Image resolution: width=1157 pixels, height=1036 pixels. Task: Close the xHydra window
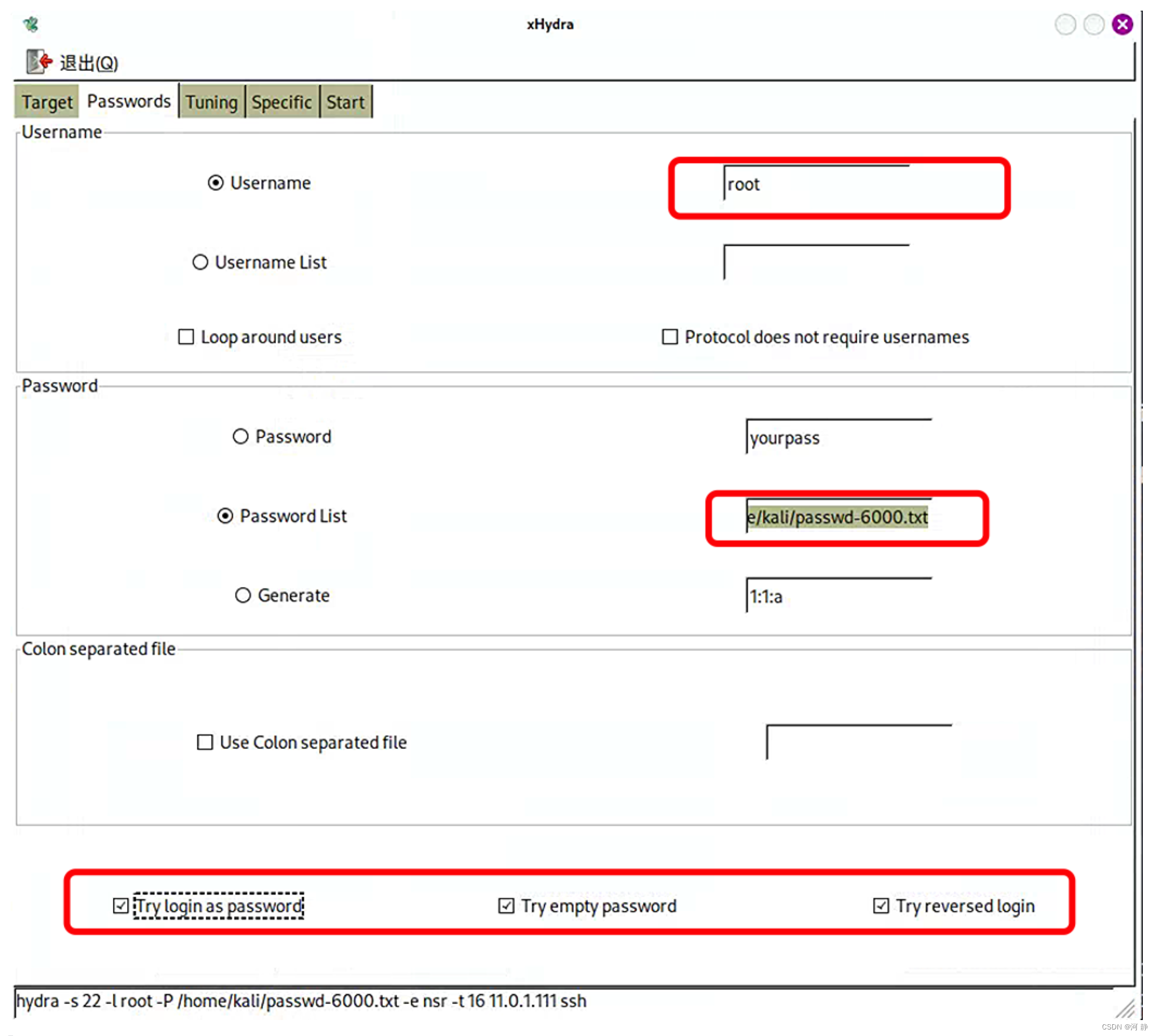(x=1122, y=24)
